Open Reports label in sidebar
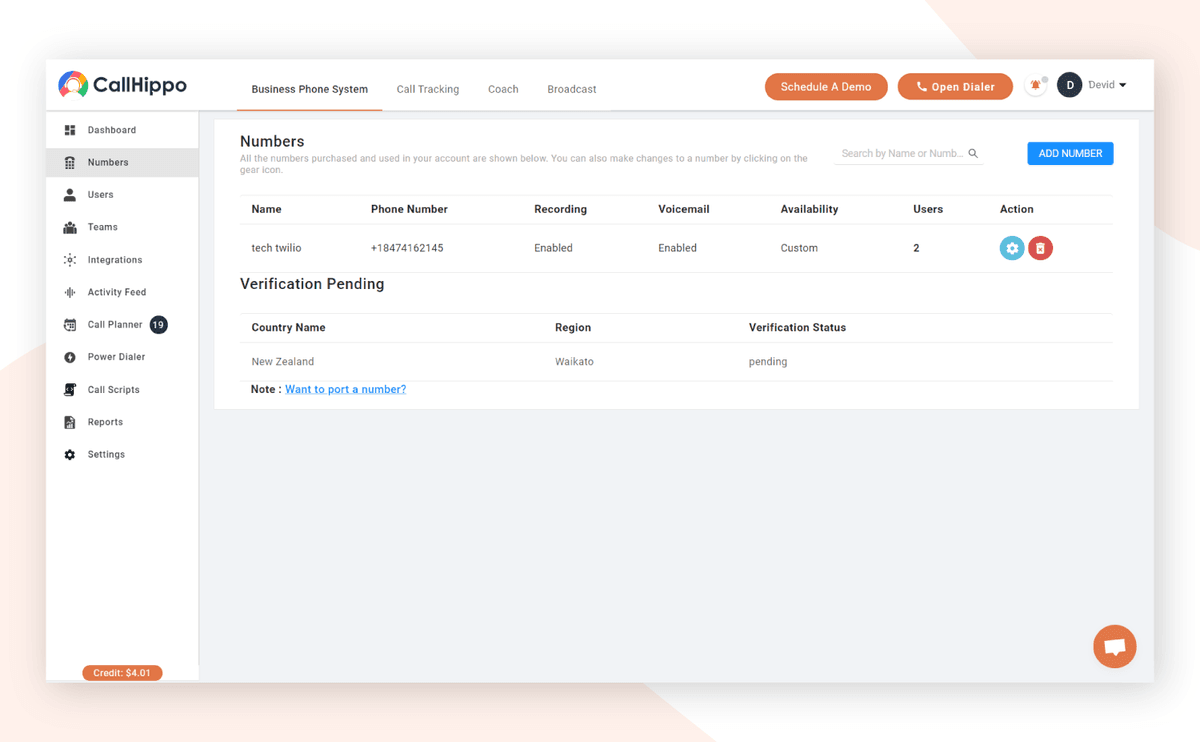1200x742 pixels. 105,422
